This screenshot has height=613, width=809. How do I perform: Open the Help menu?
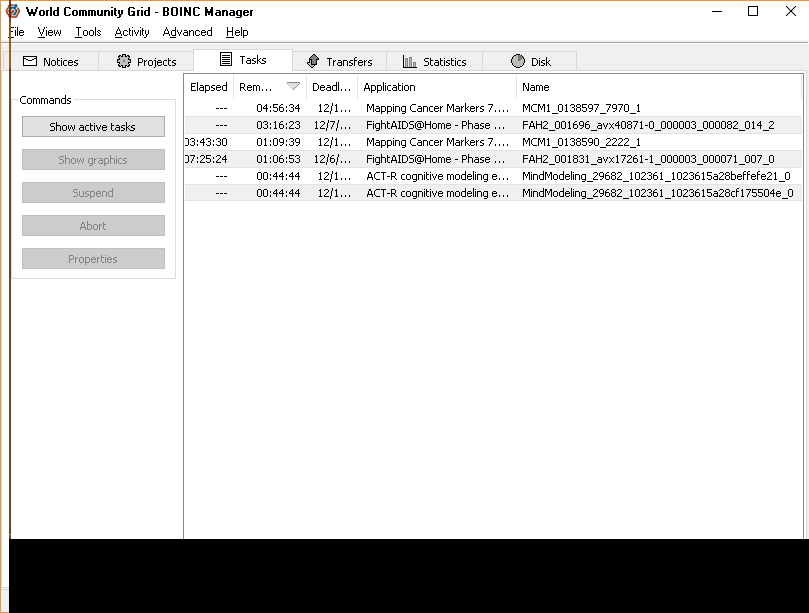coord(237,32)
